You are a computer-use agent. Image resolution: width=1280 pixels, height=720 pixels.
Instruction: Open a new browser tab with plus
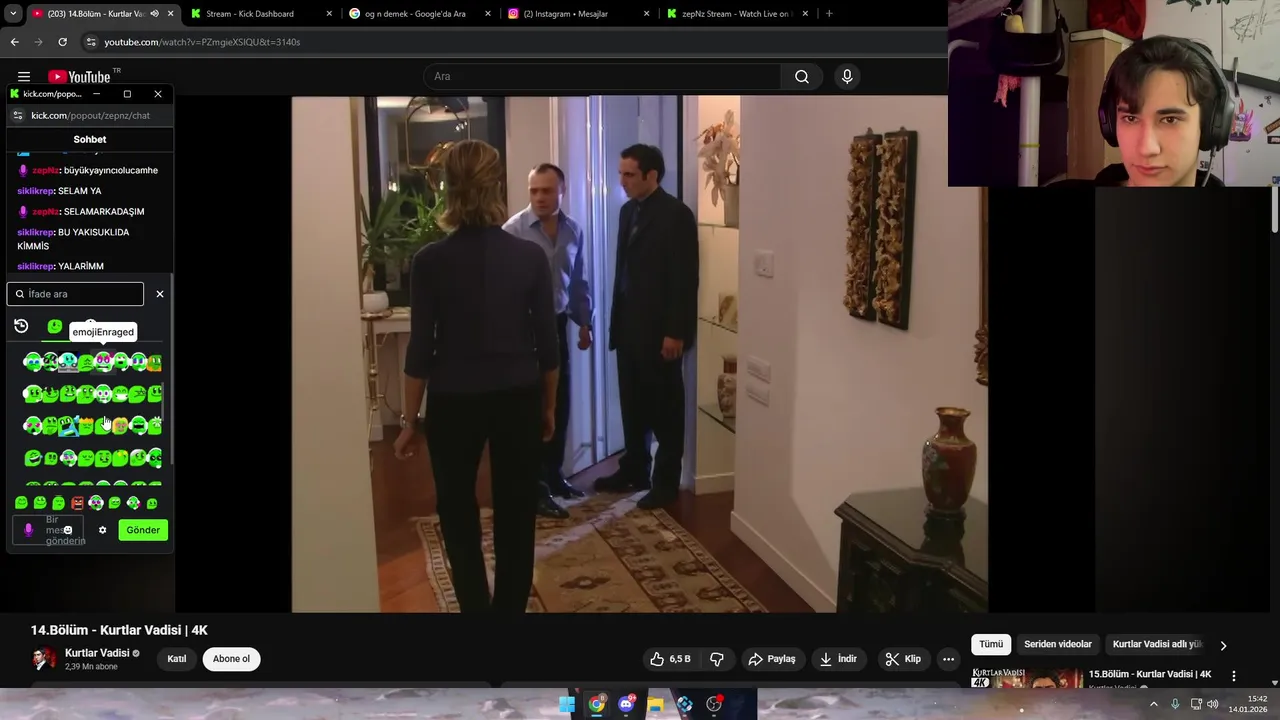(x=829, y=14)
